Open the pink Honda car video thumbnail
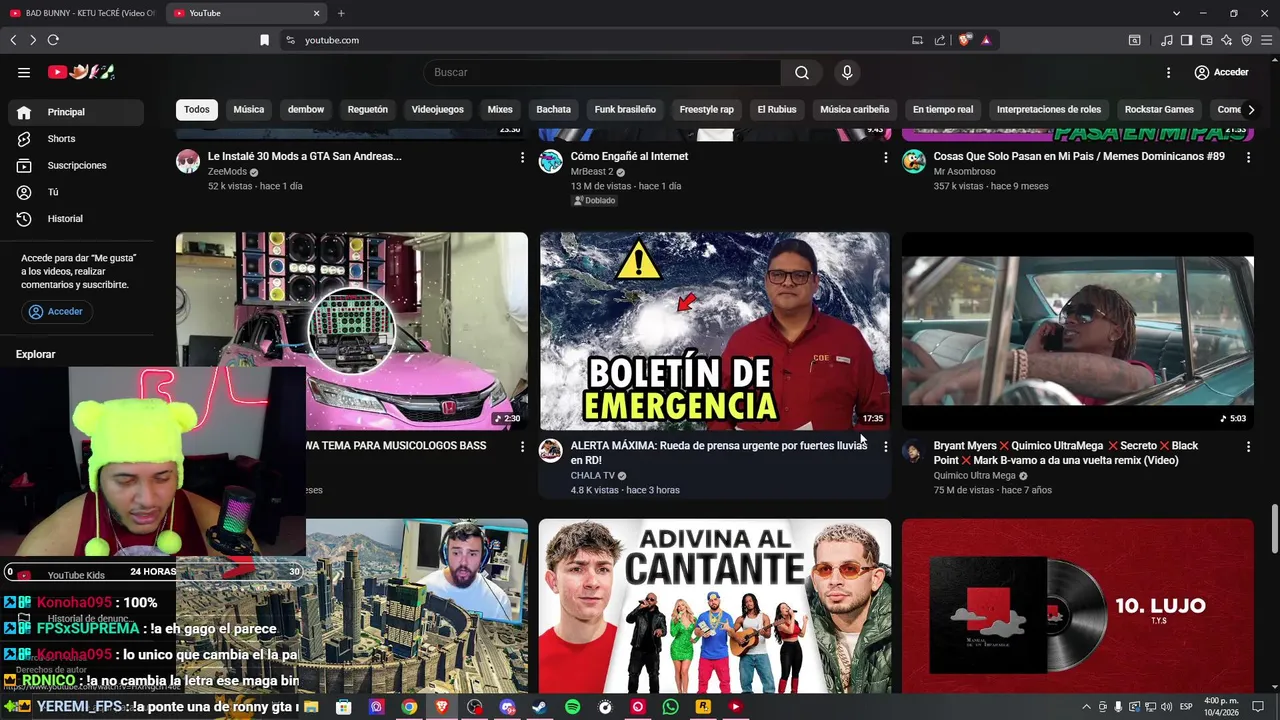 352,331
